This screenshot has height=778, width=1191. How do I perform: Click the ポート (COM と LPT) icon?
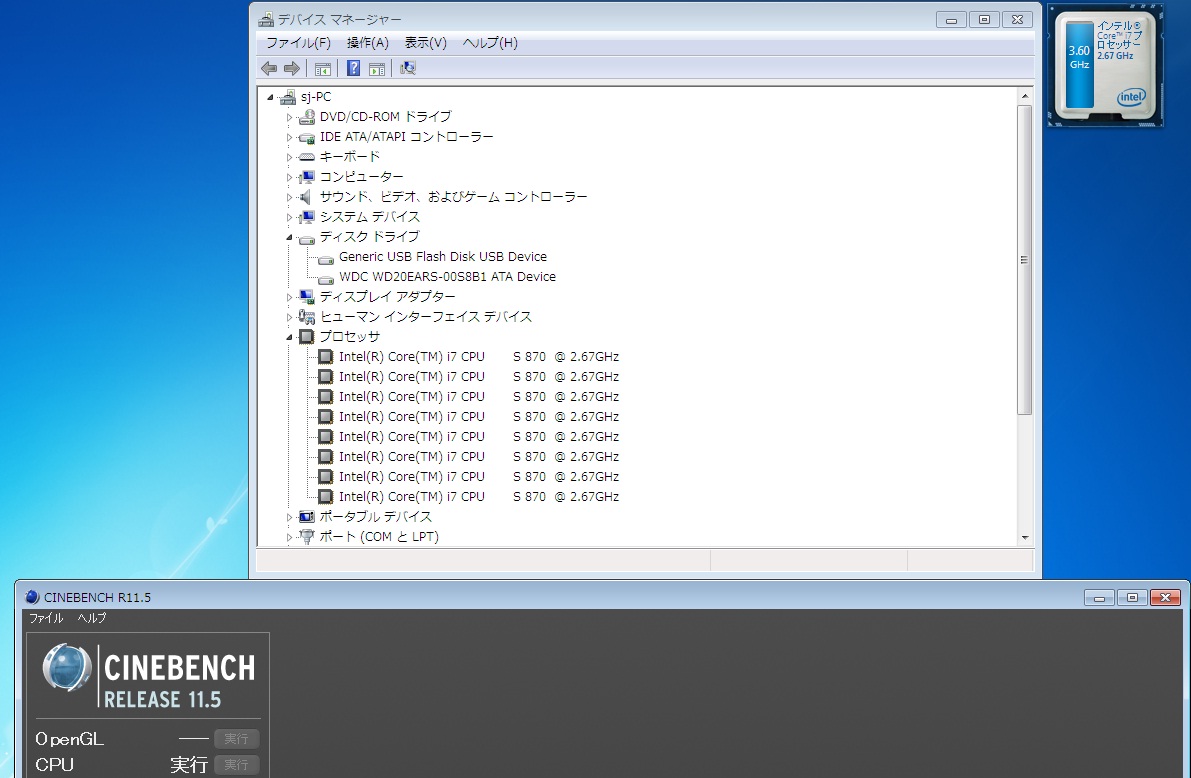coord(307,536)
